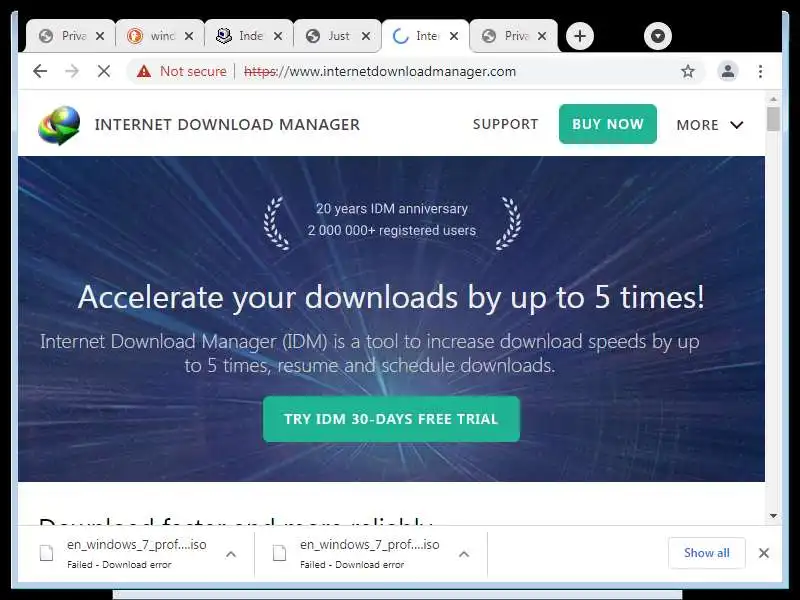The height and width of the screenshot is (600, 800).
Task: Click the browser forward arrow
Action: [x=72, y=71]
